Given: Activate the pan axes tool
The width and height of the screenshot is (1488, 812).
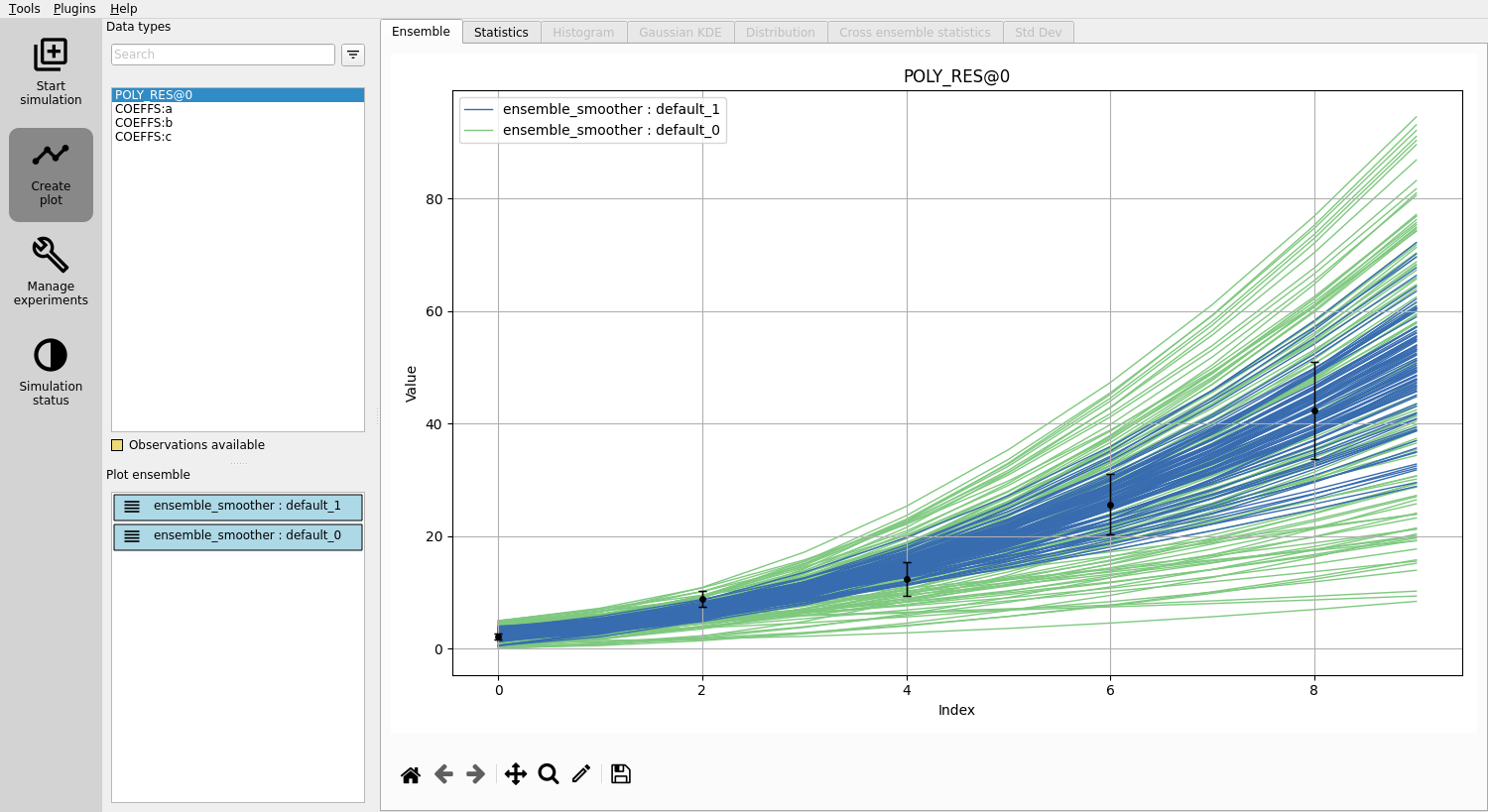Looking at the screenshot, I should coord(516,774).
